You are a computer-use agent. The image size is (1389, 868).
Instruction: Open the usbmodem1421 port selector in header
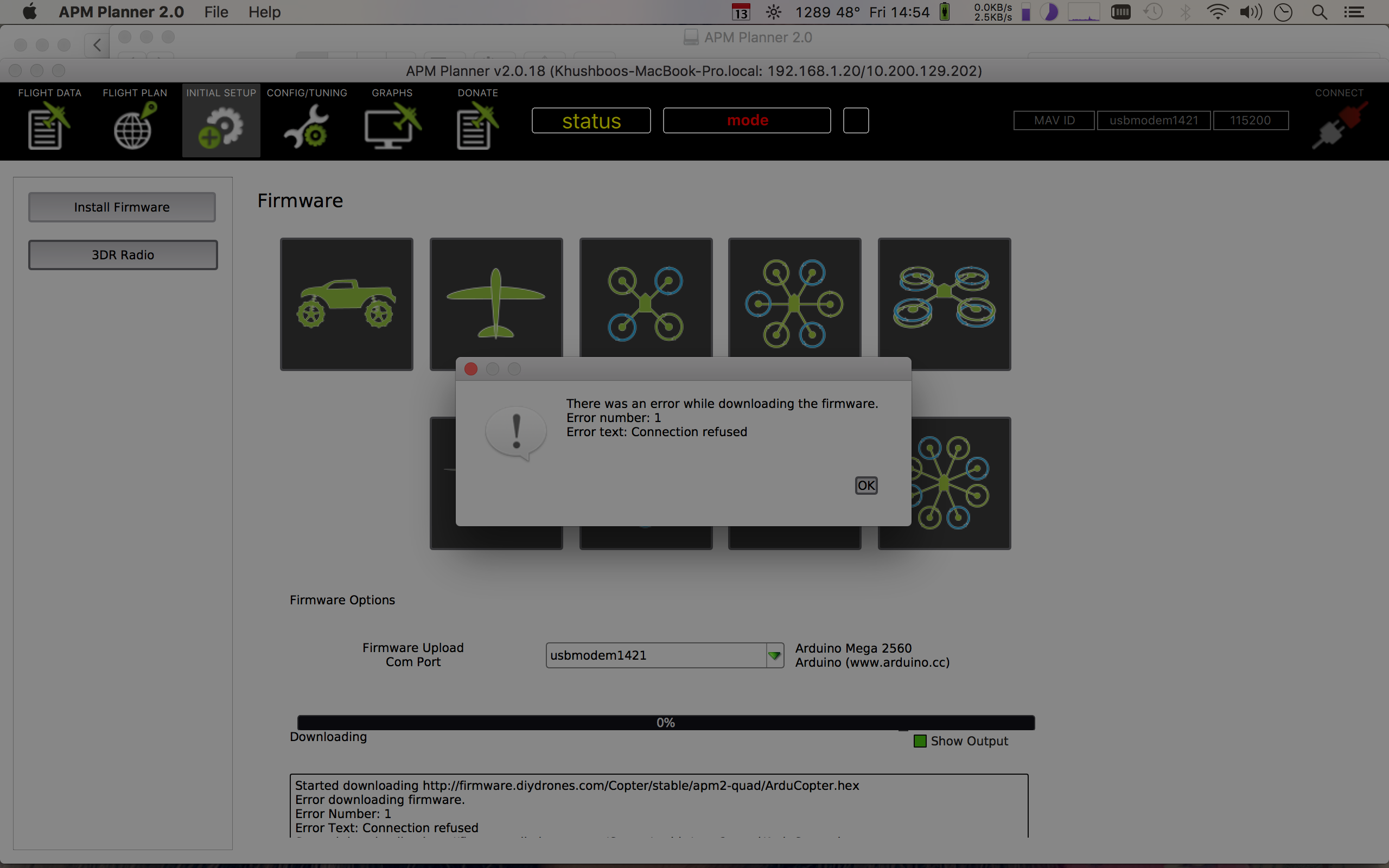coord(1154,120)
